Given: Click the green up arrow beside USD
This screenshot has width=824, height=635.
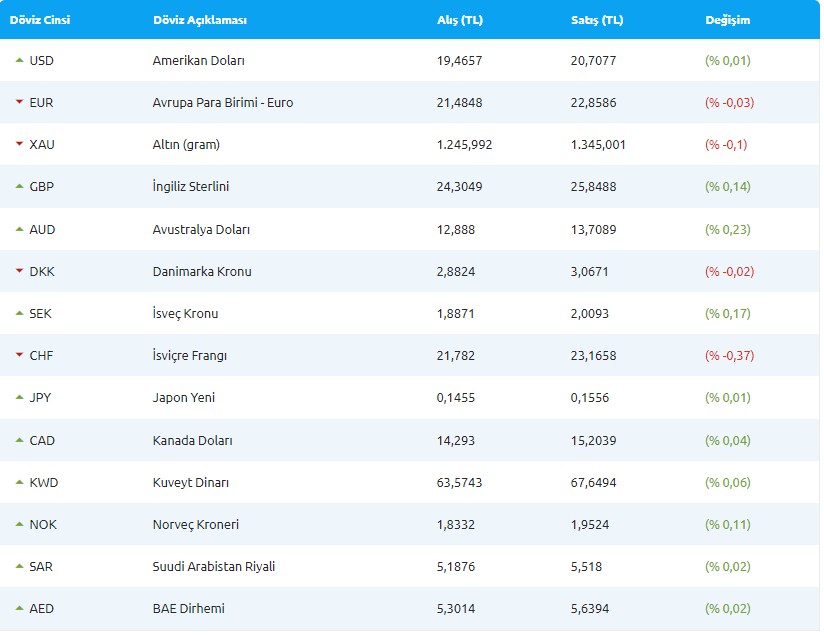Looking at the screenshot, I should coord(19,60).
